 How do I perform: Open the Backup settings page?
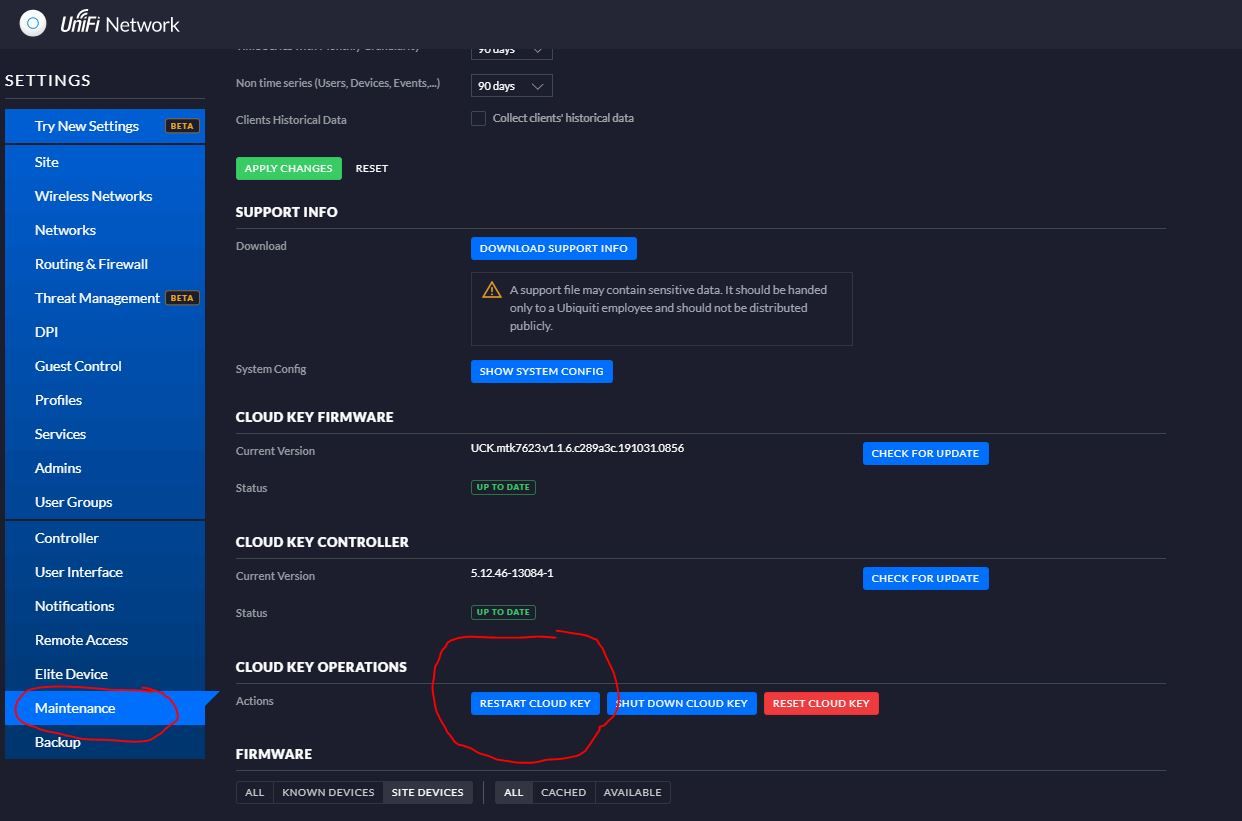(57, 742)
